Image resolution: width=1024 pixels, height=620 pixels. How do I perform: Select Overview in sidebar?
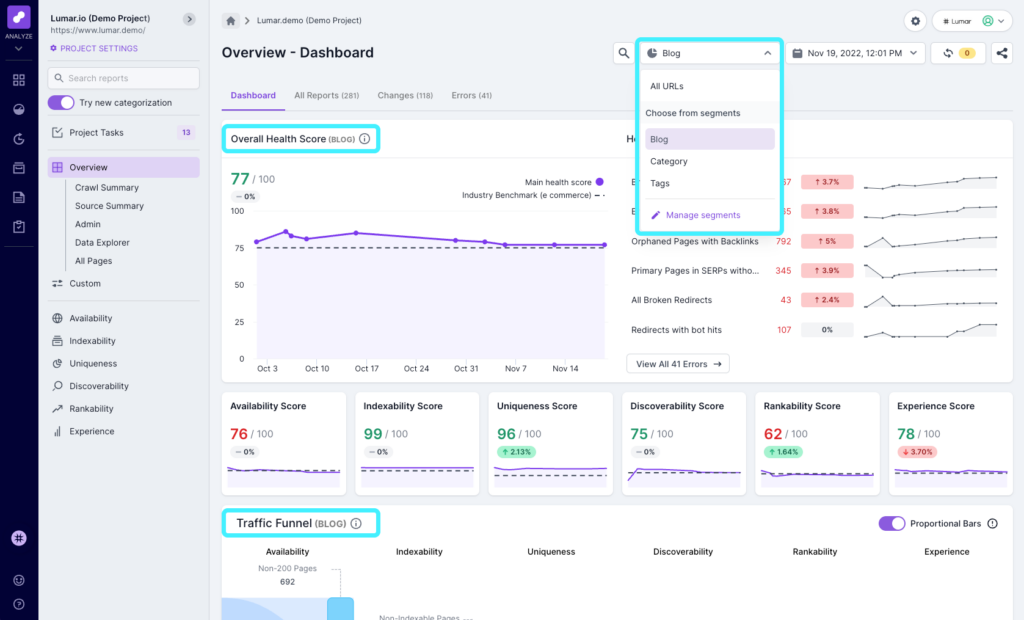tap(123, 167)
